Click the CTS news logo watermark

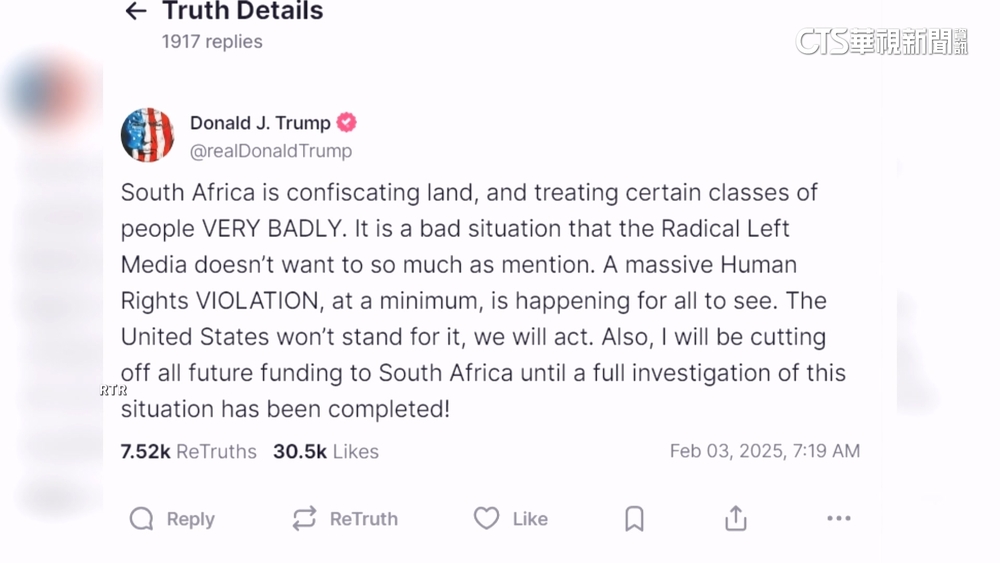[x=881, y=41]
